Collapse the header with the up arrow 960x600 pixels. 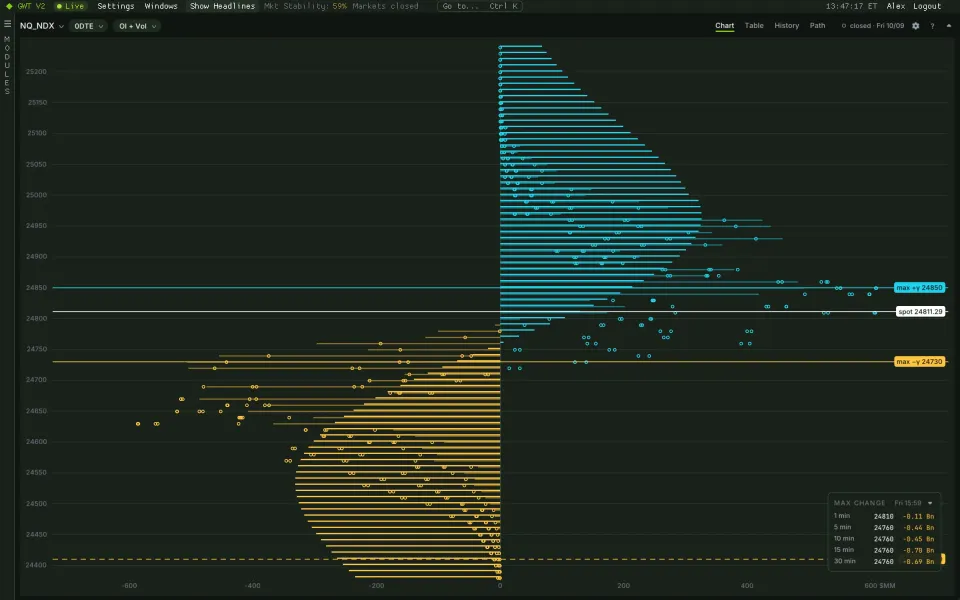point(949,26)
